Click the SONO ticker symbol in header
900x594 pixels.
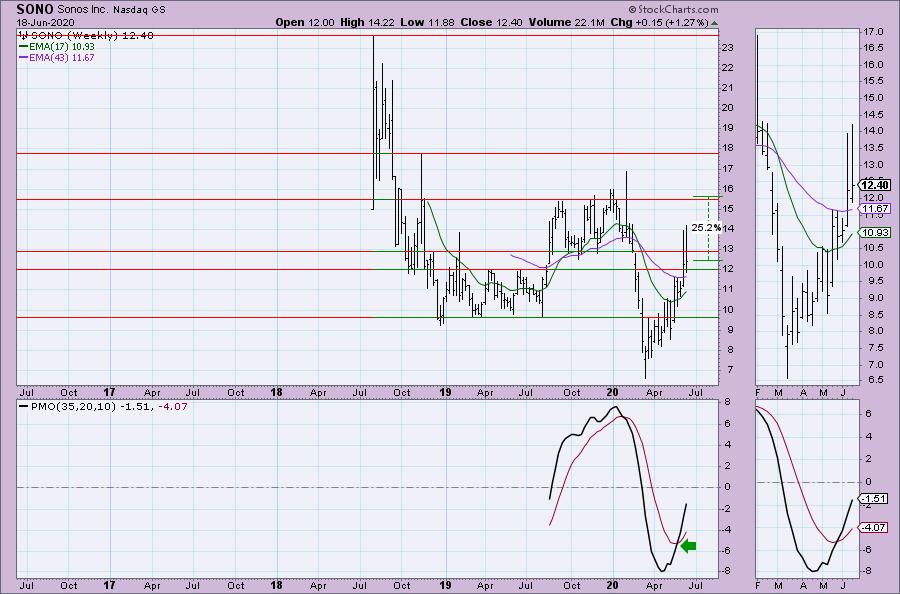[x=36, y=9]
